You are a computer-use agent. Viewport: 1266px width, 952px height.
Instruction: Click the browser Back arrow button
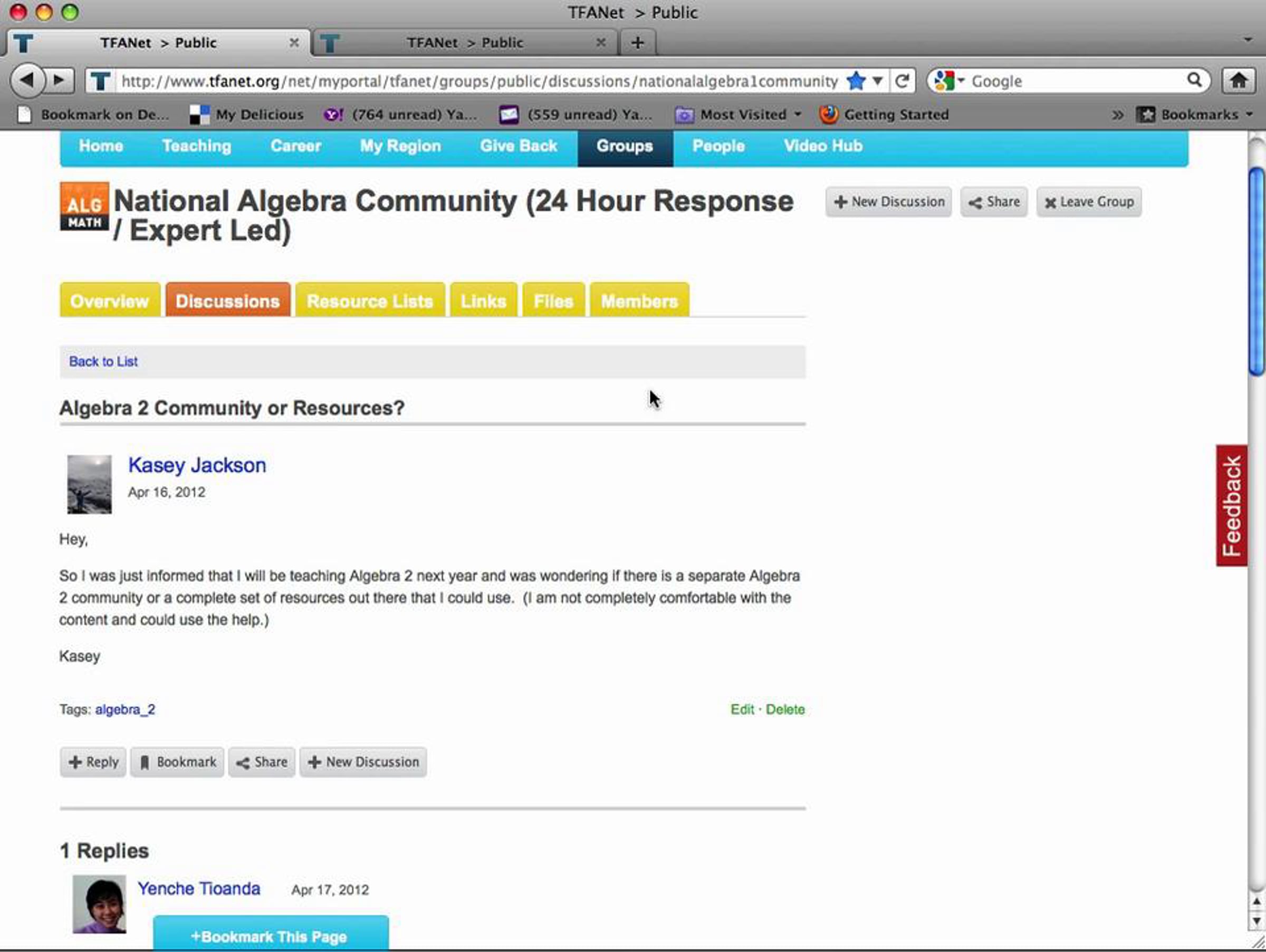pos(26,81)
